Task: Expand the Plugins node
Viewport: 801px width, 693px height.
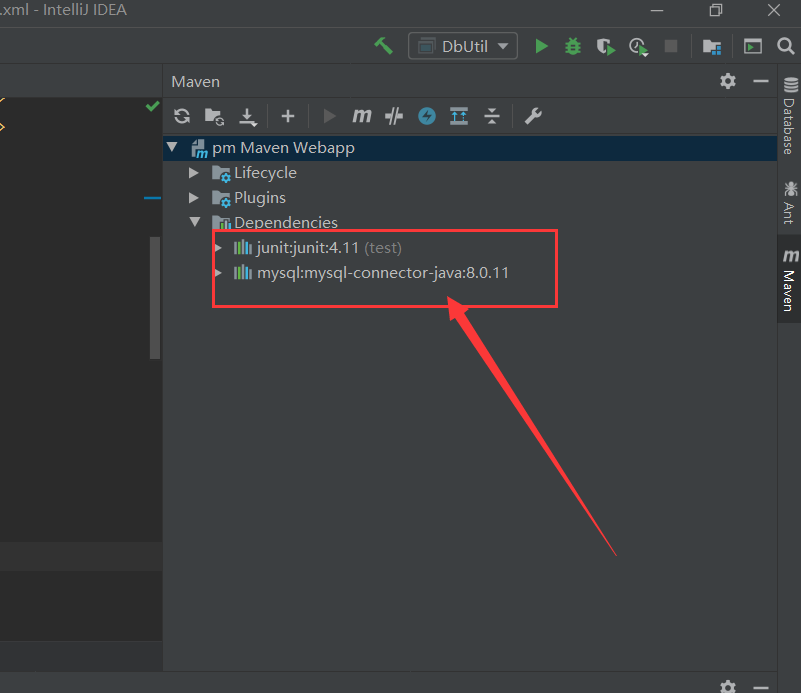Action: (193, 197)
